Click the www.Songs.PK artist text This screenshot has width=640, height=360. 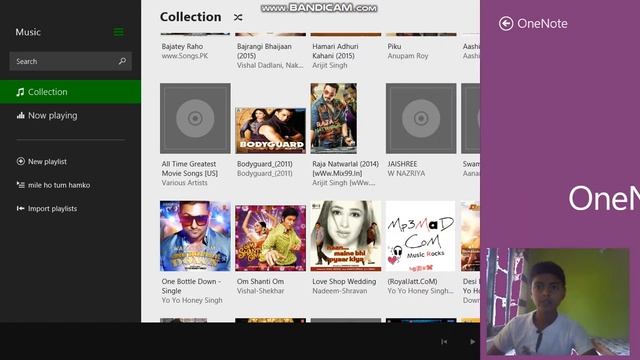184,56
